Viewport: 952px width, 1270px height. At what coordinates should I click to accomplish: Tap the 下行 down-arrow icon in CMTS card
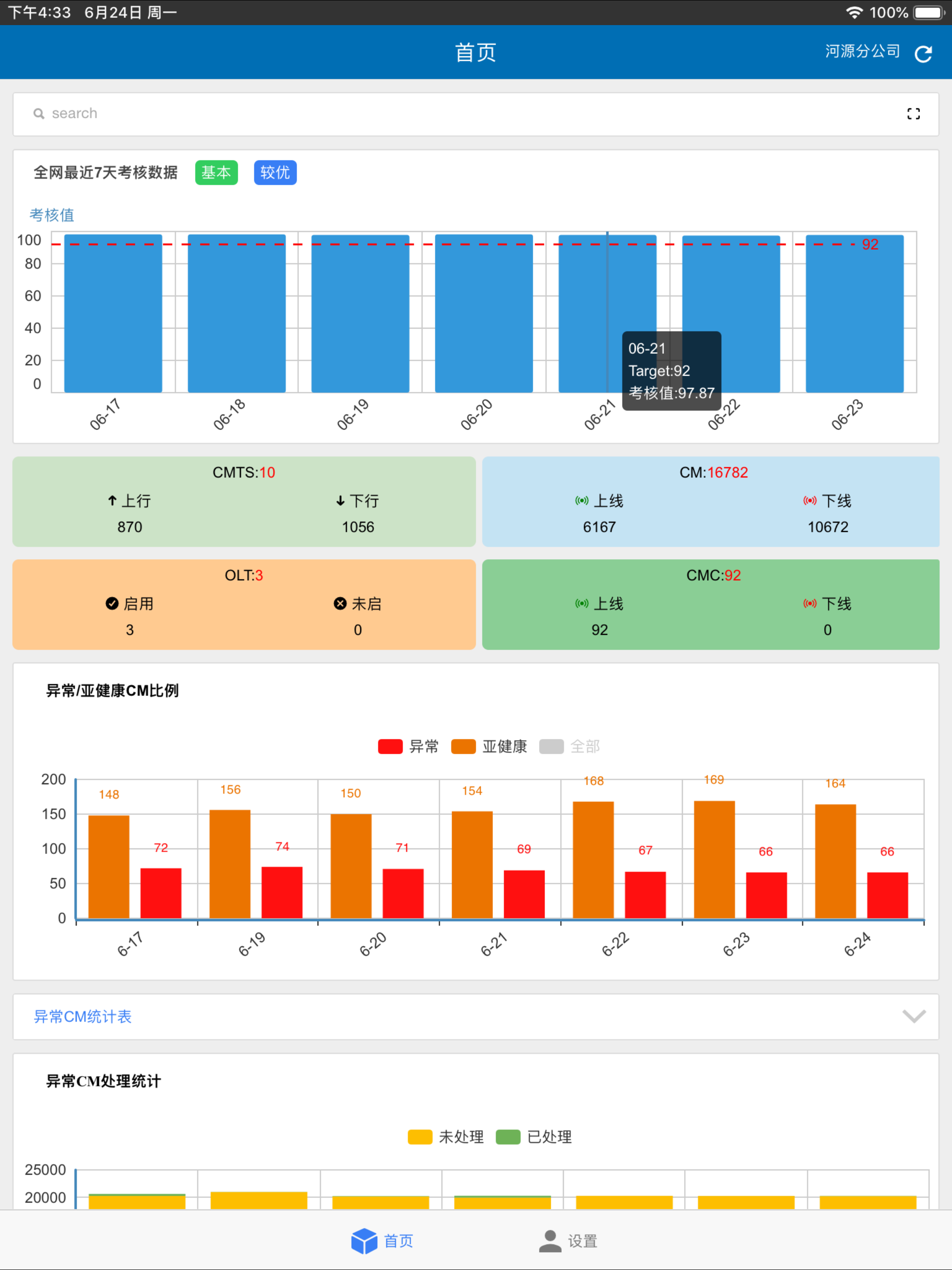pyautogui.click(x=340, y=501)
